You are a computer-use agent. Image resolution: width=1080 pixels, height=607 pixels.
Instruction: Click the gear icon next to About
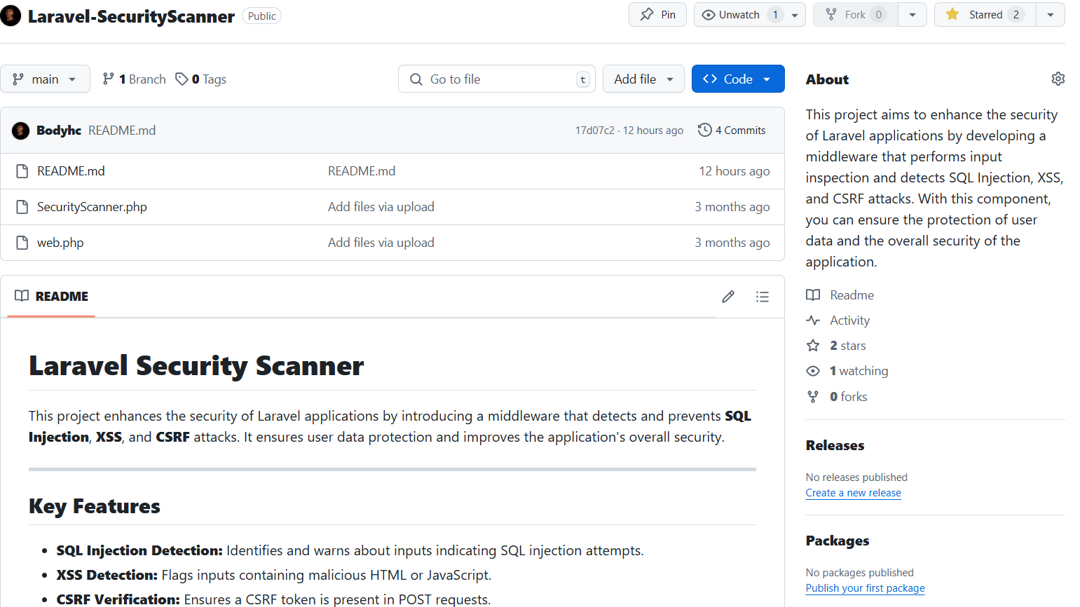tap(1058, 78)
